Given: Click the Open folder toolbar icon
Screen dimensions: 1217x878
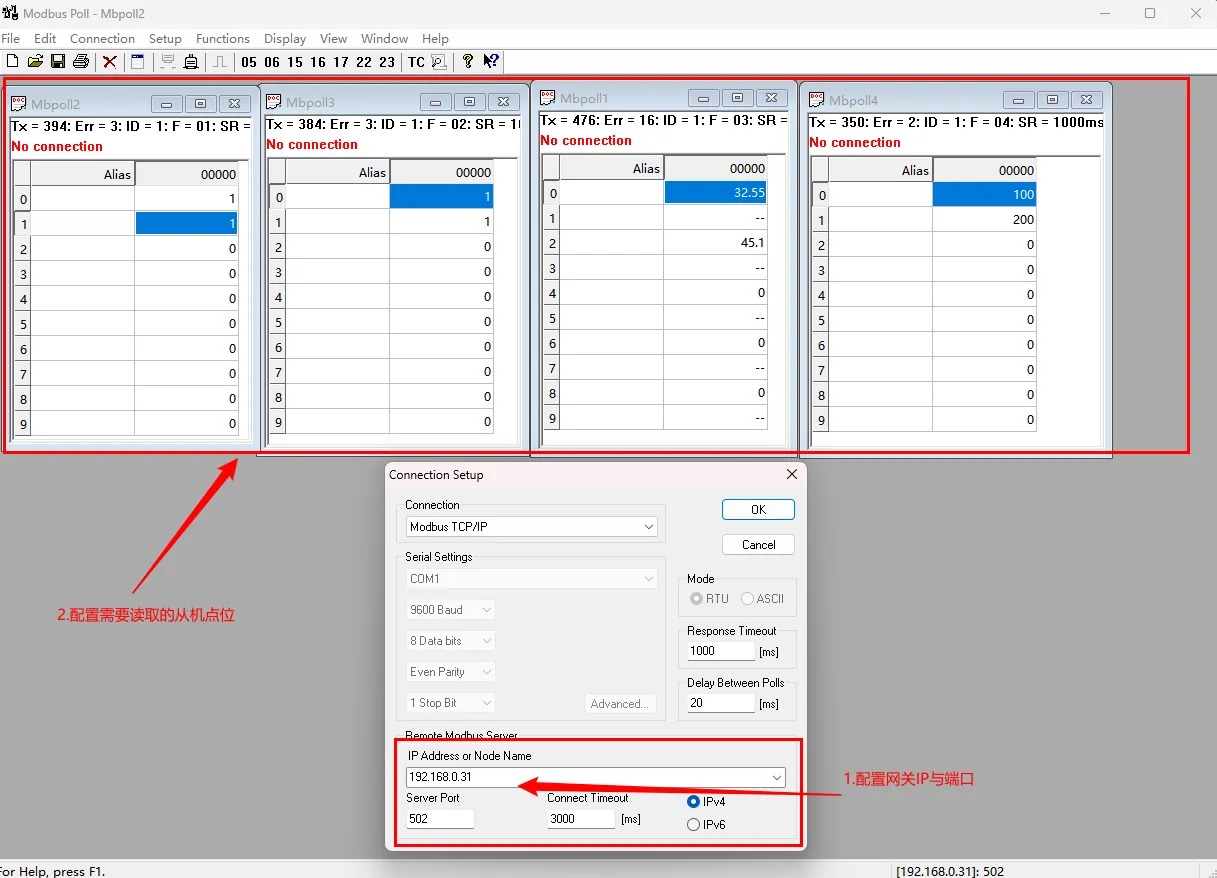Looking at the screenshot, I should [x=35, y=62].
